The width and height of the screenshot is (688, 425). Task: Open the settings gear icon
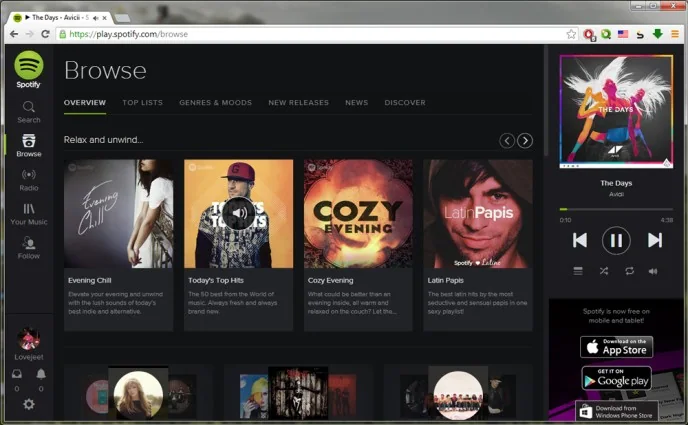click(x=29, y=404)
